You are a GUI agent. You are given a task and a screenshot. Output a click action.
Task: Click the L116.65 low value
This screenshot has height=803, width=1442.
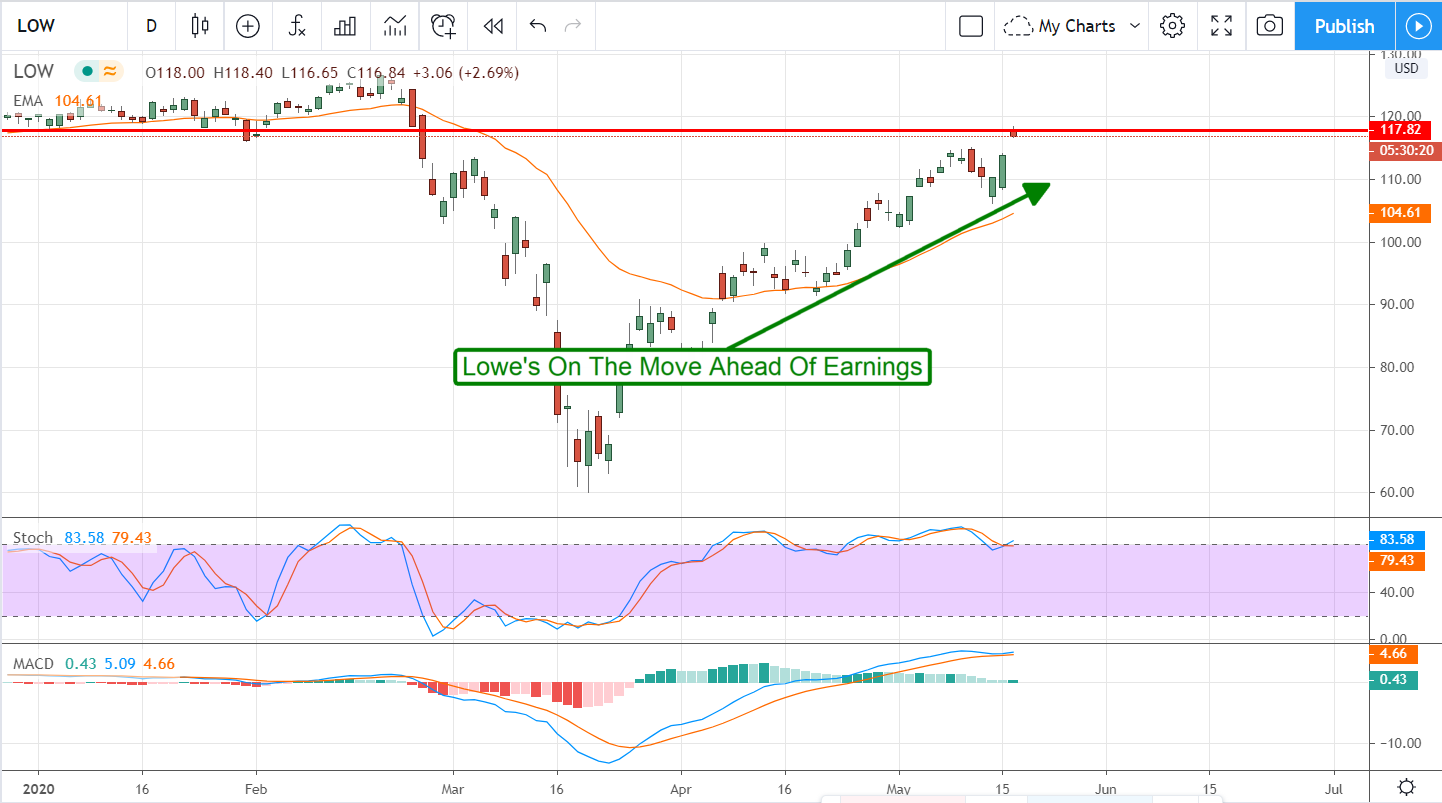point(309,72)
